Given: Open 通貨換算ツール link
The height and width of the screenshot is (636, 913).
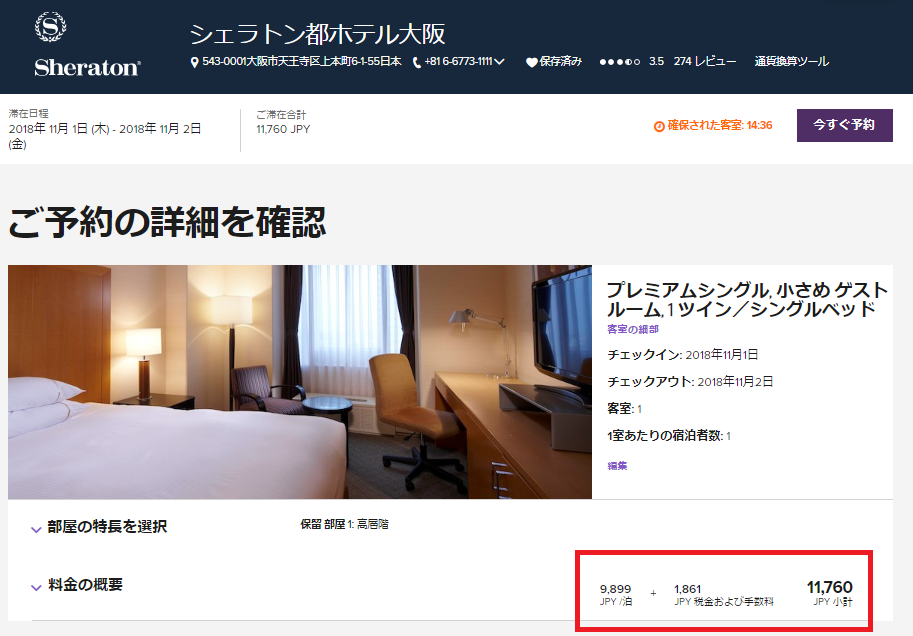Looking at the screenshot, I should click(791, 62).
